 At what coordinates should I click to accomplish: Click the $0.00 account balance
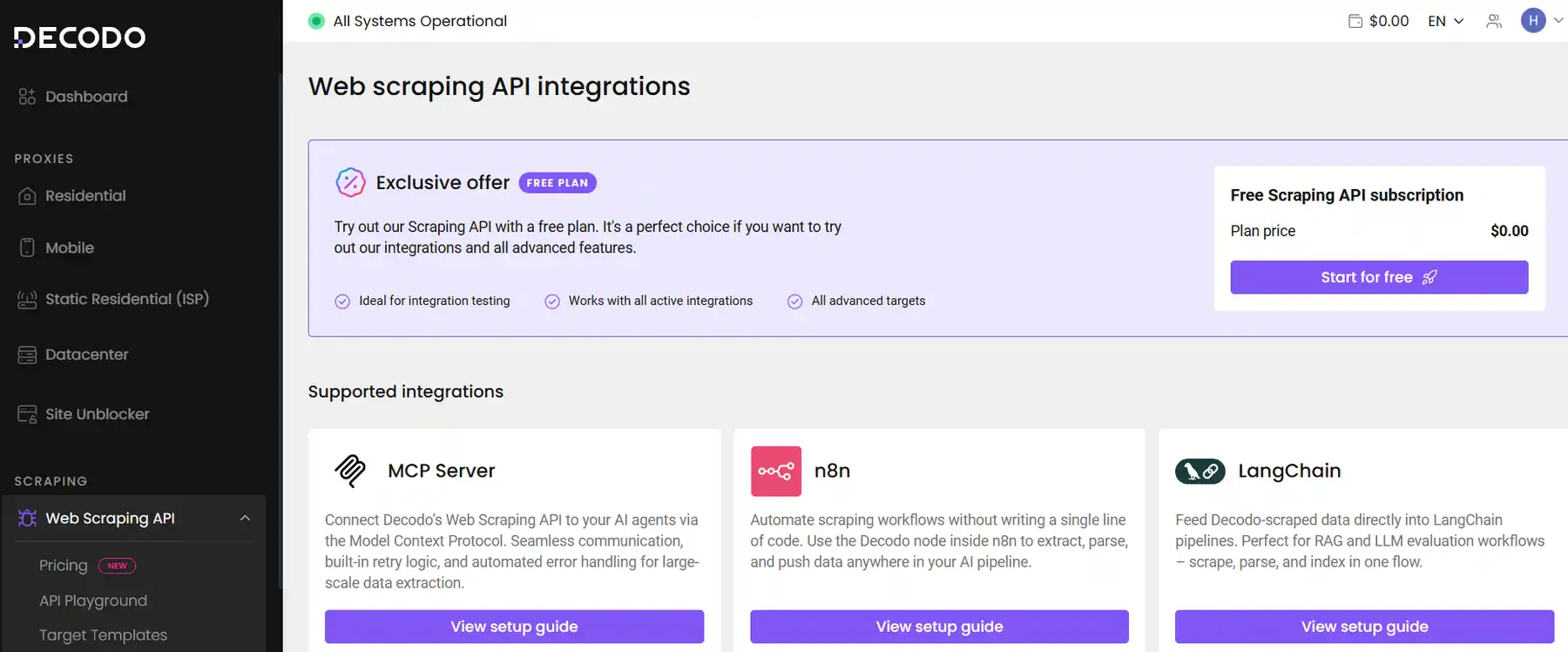pyautogui.click(x=1389, y=21)
